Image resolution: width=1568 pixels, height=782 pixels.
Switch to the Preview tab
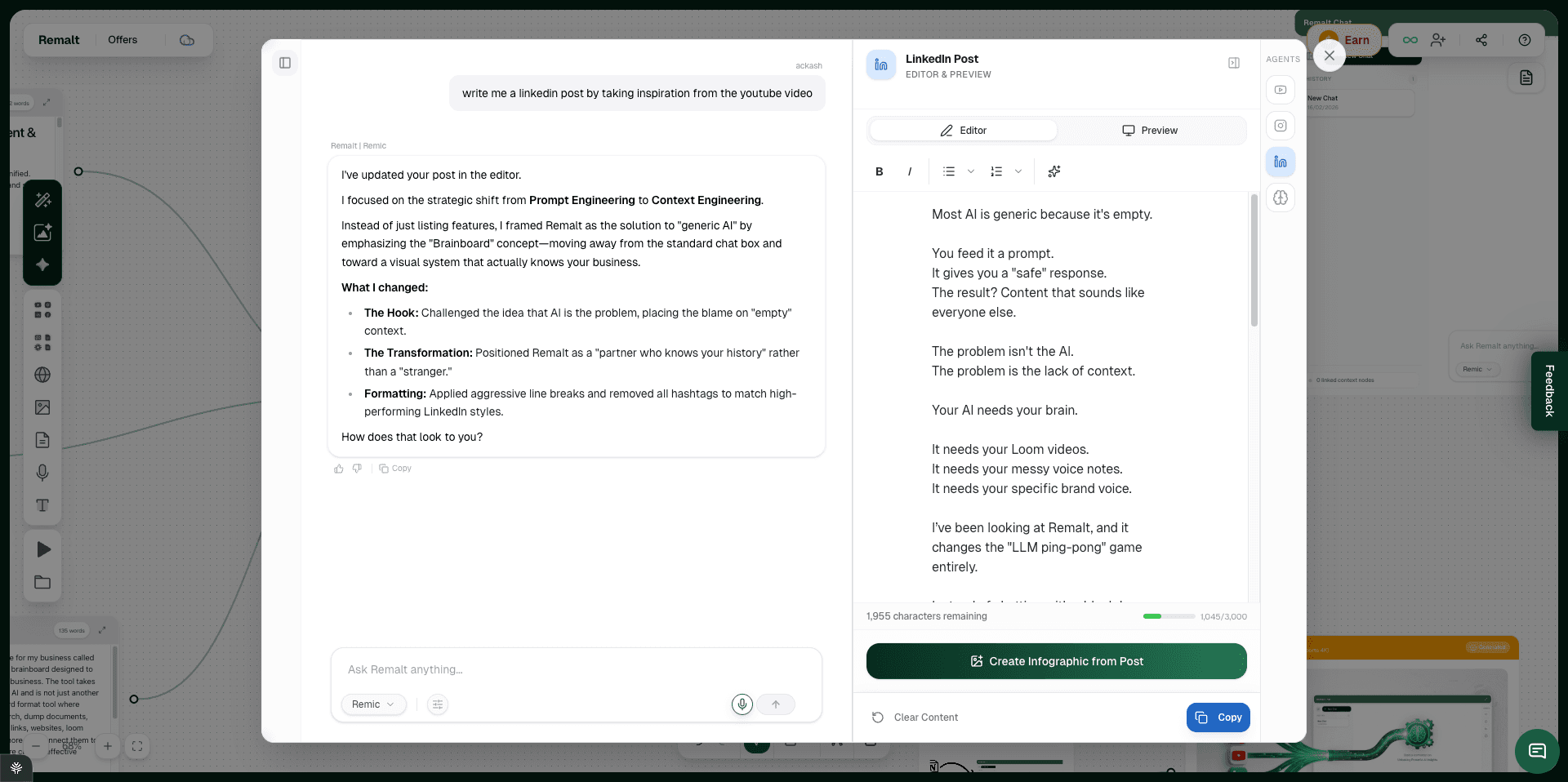[x=1150, y=131]
